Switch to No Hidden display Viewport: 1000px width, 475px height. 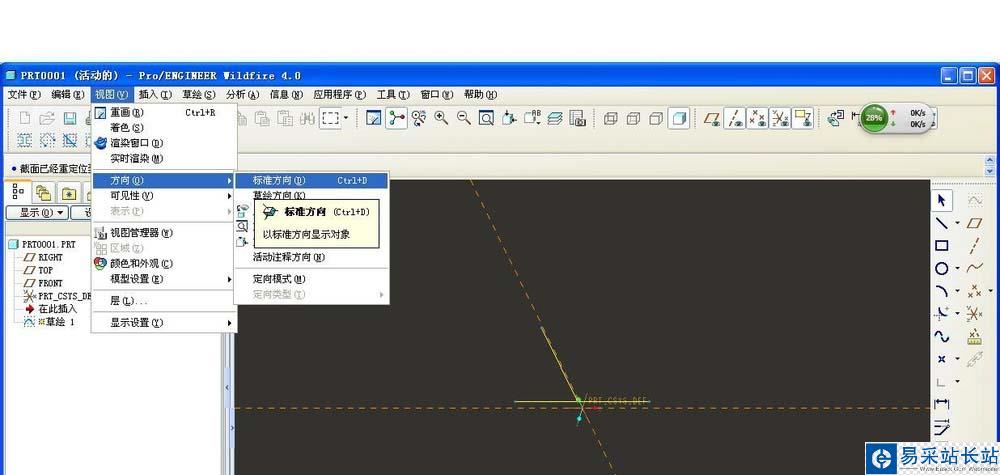coord(656,119)
